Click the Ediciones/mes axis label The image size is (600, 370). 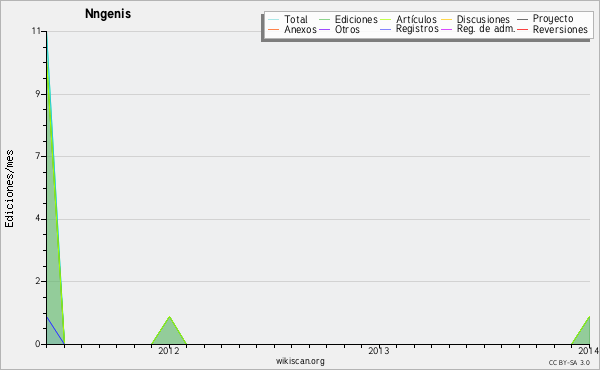(9, 189)
